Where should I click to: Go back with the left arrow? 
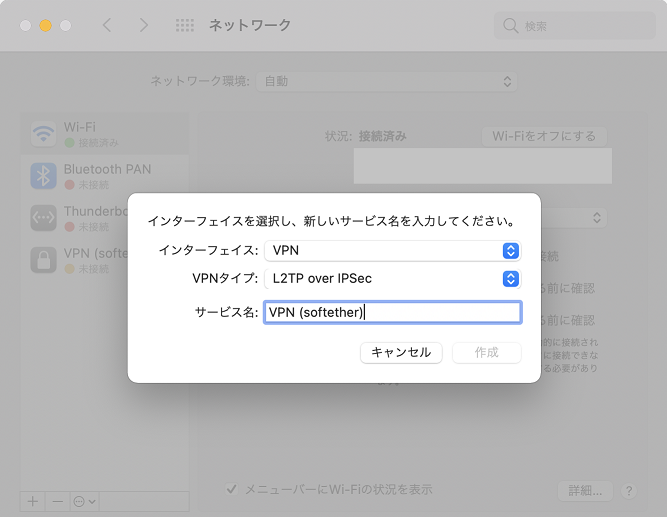click(x=107, y=25)
